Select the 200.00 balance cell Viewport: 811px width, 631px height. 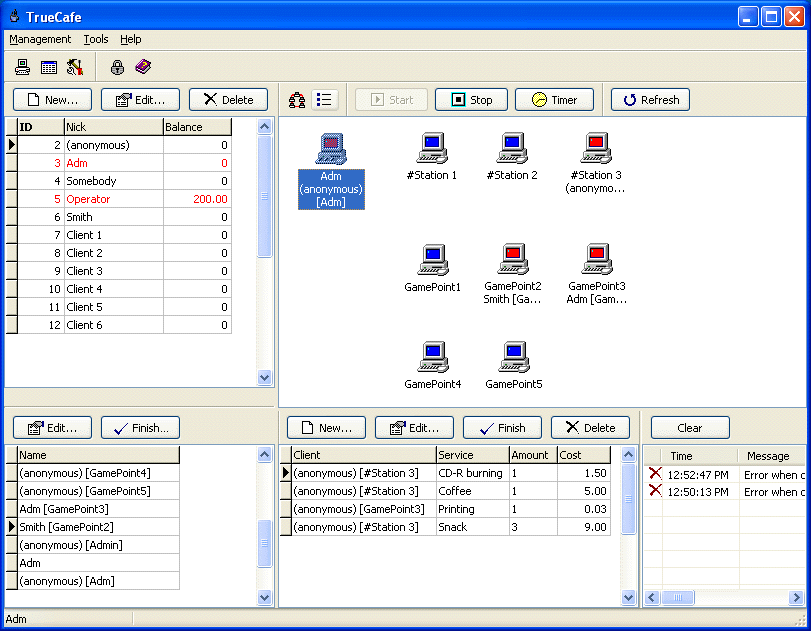[x=197, y=199]
